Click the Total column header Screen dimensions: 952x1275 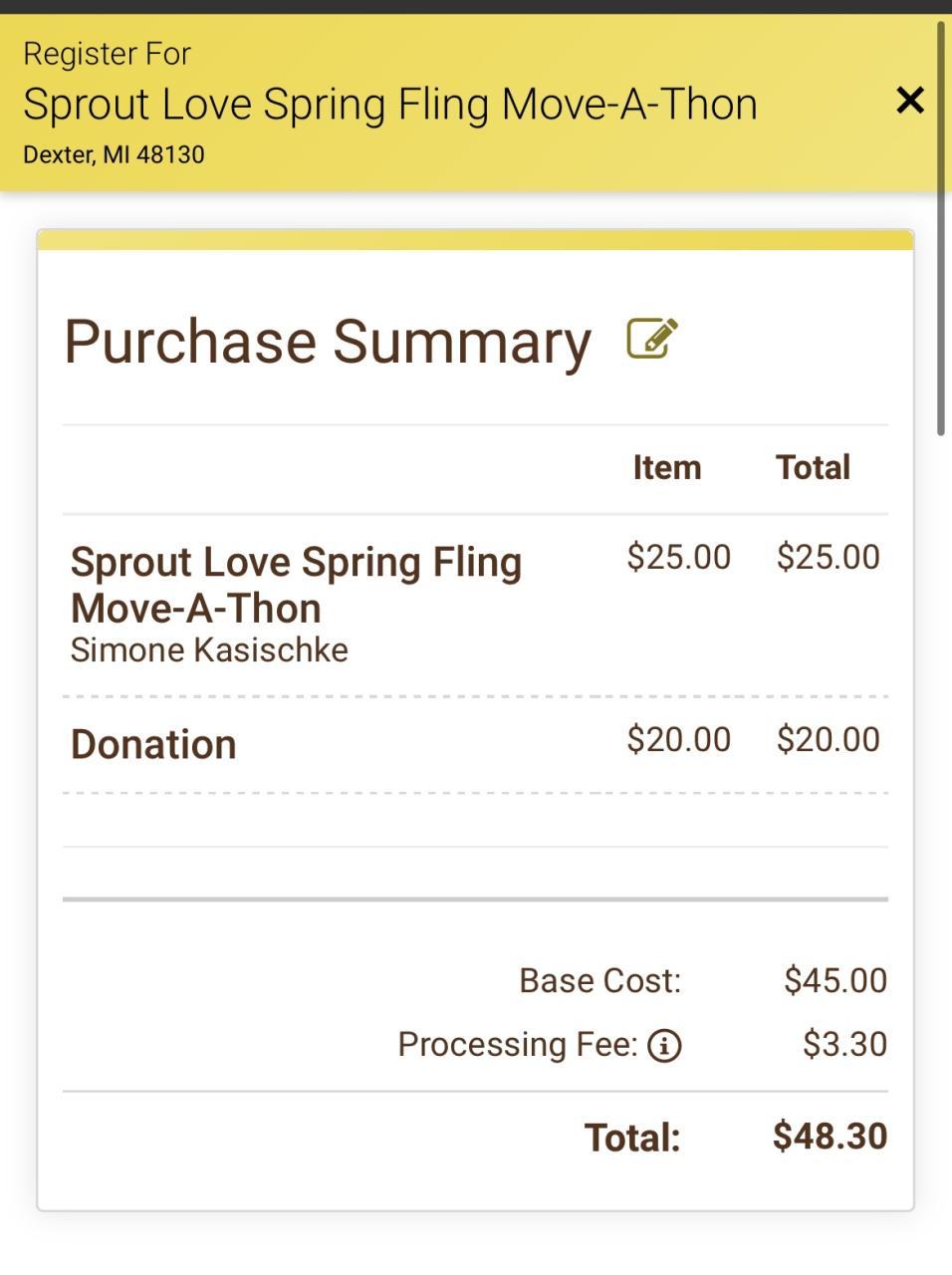[x=813, y=467]
